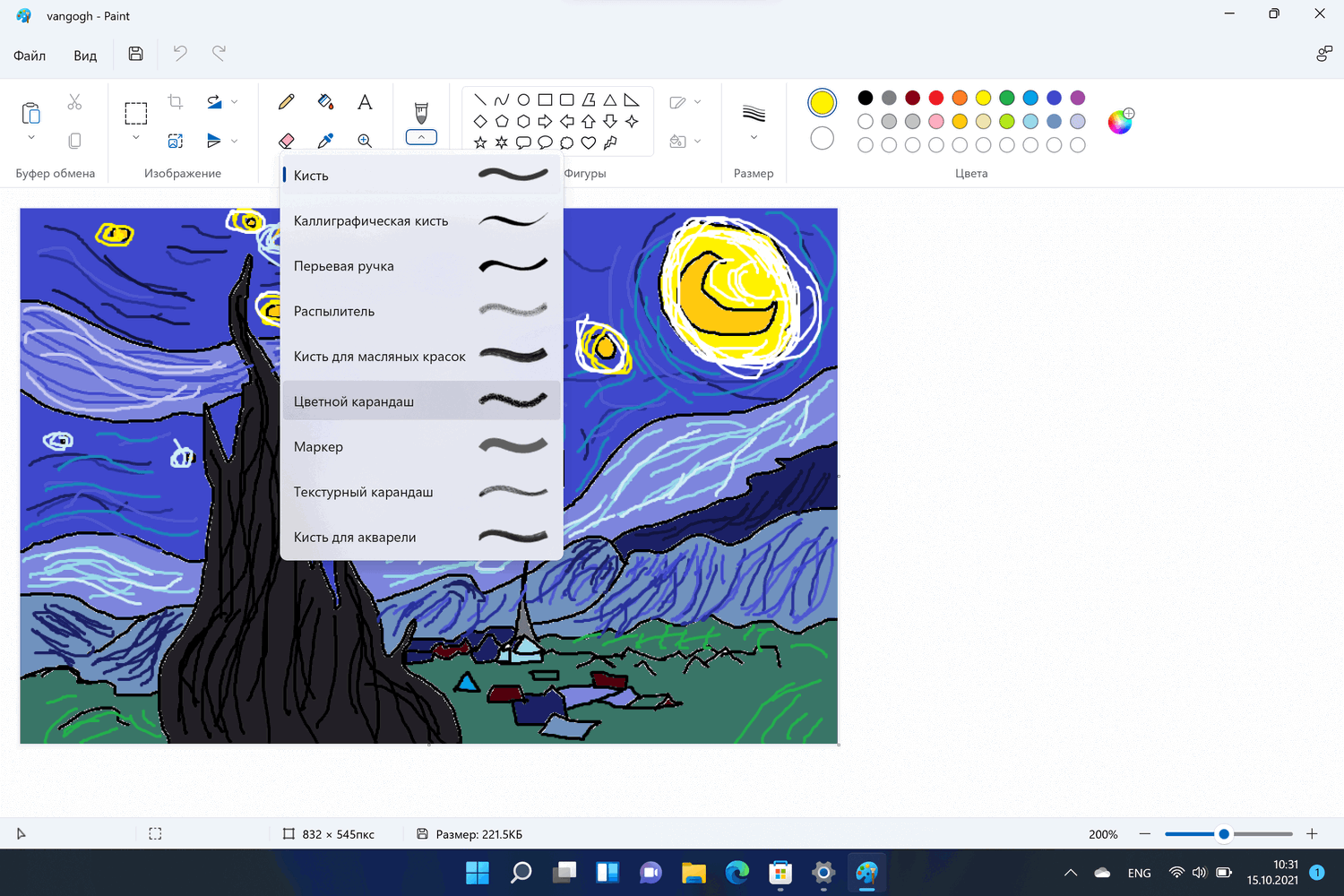Image resolution: width=1344 pixels, height=896 pixels.
Task: Collapse the Brushes dropdown arrow
Action: point(421,137)
